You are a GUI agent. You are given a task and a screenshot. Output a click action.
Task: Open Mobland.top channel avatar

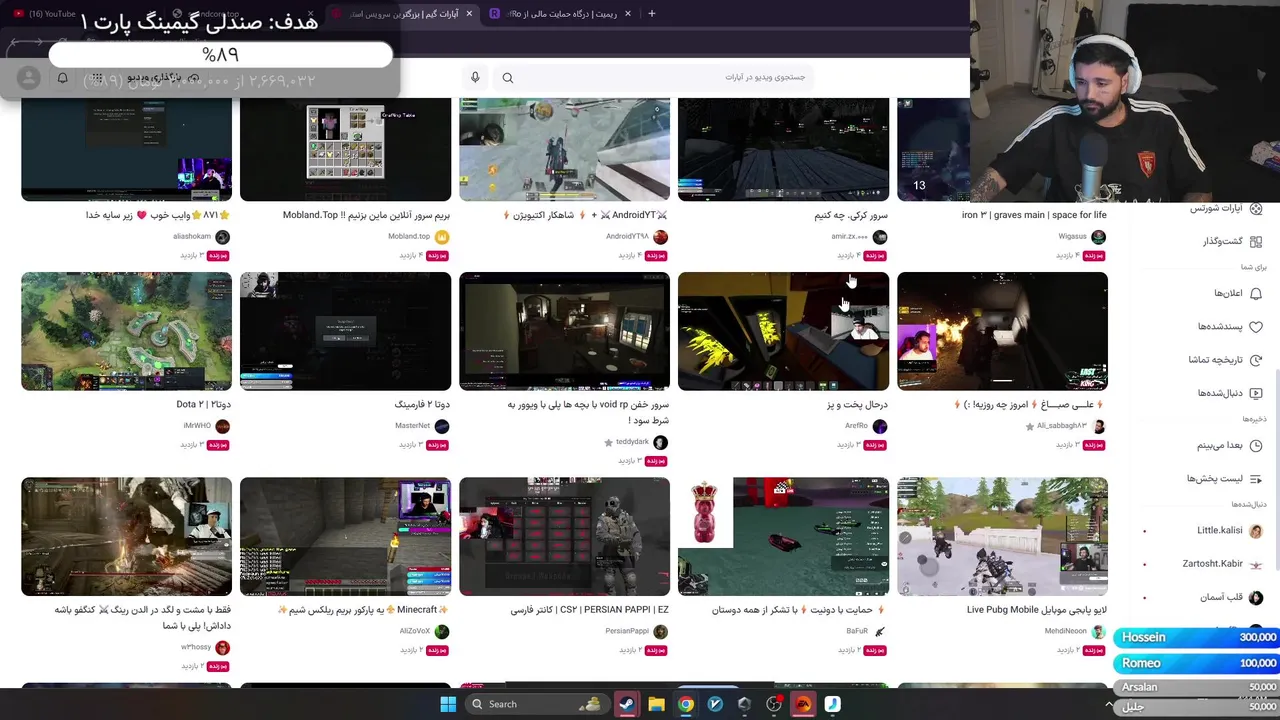point(442,237)
